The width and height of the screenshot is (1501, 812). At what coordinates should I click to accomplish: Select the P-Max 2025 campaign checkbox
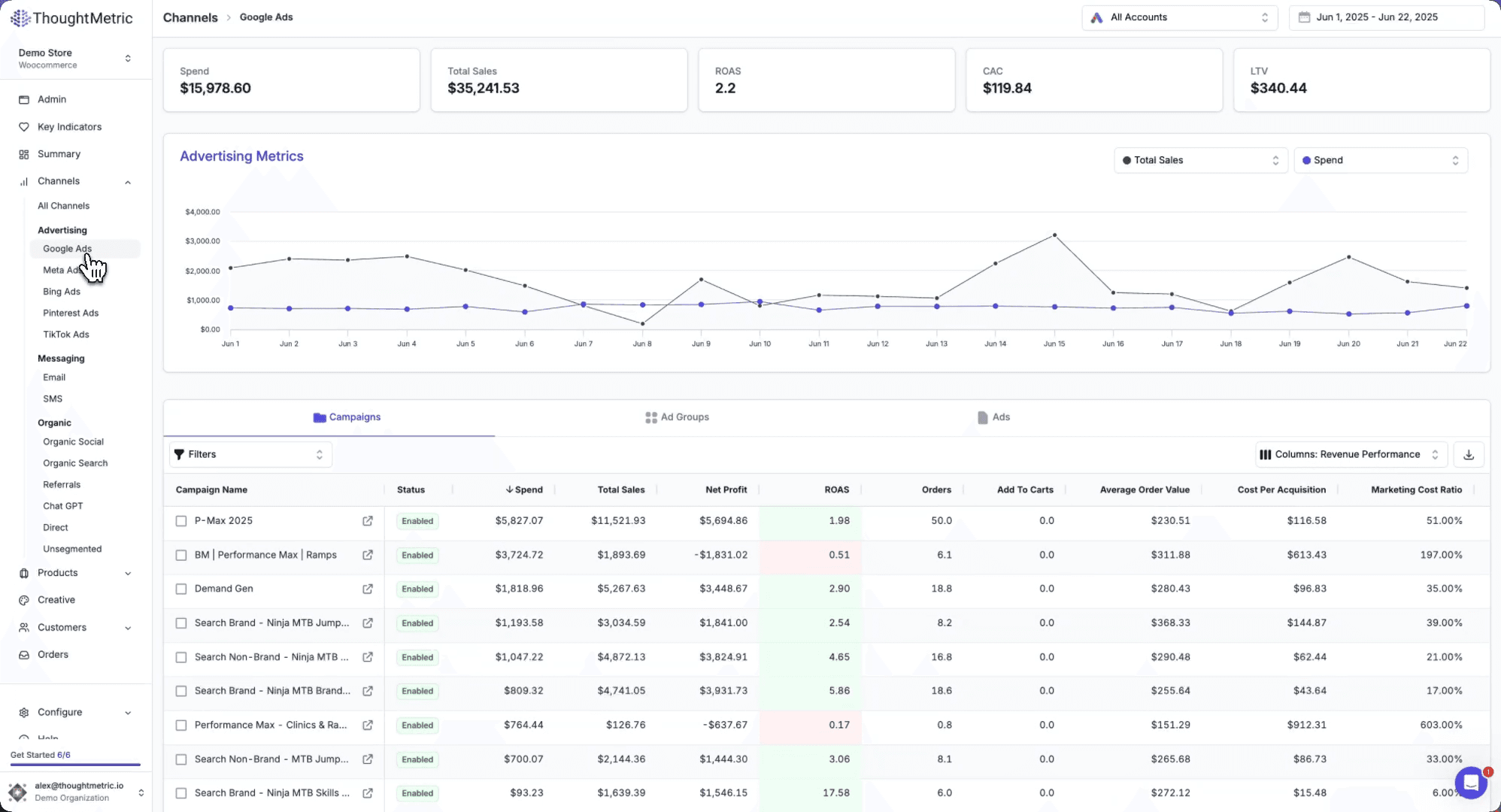click(181, 521)
